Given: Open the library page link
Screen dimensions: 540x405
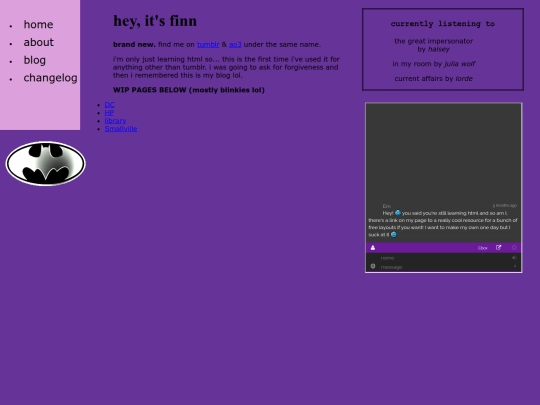Looking at the screenshot, I should 115,121.
